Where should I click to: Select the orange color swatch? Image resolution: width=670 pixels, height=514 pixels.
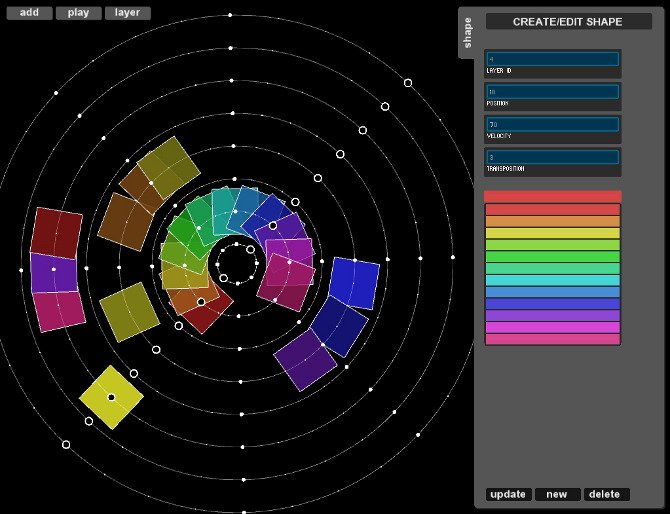pos(553,221)
